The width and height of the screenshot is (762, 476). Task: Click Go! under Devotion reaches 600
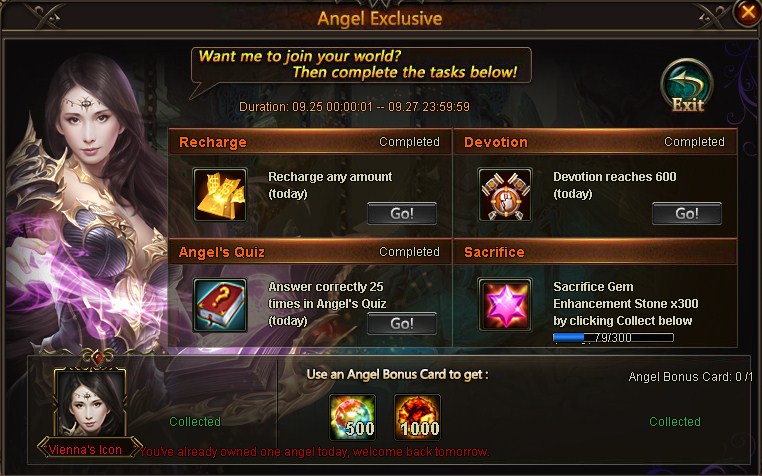687,213
